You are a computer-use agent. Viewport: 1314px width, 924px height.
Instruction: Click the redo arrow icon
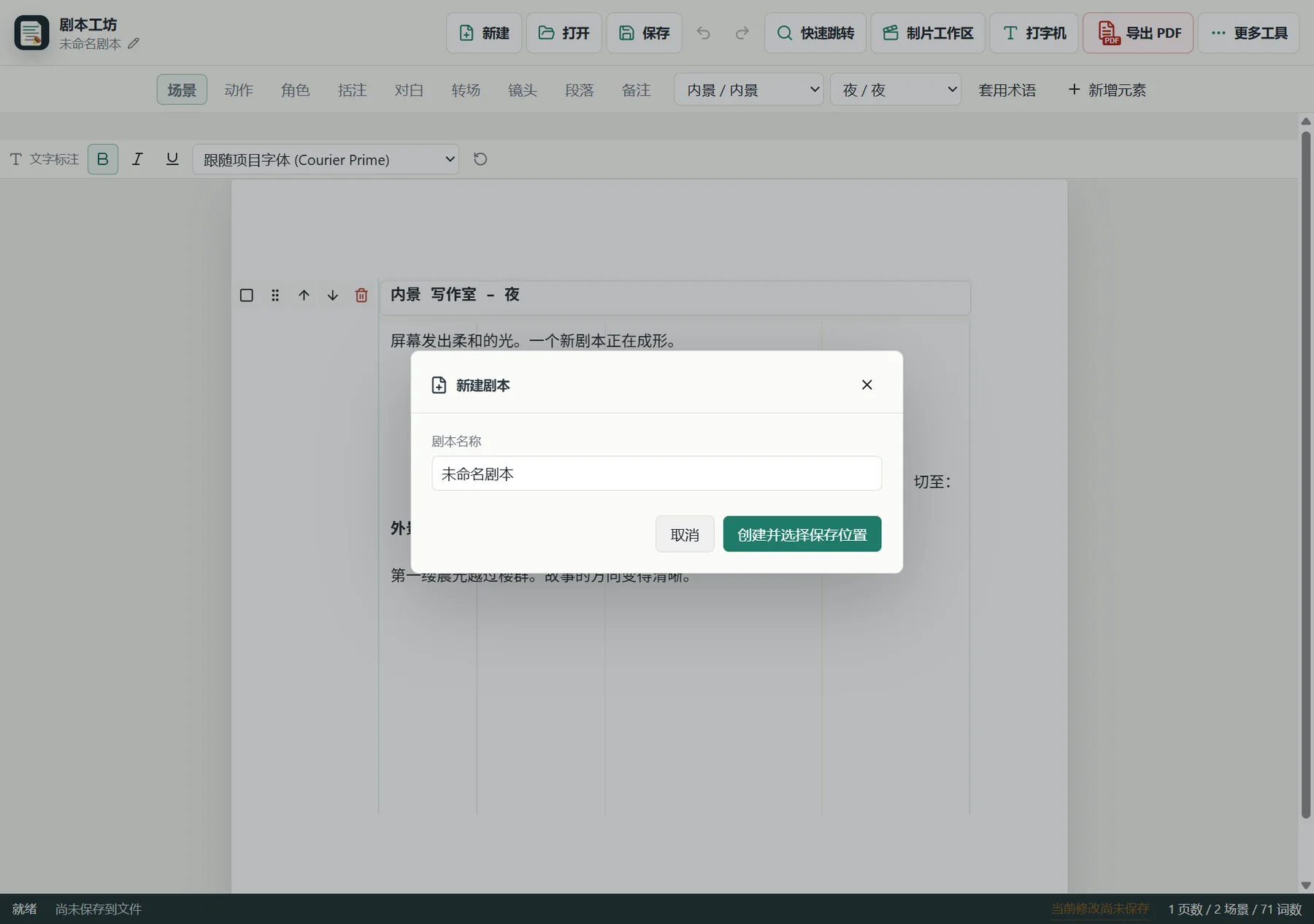pos(742,33)
